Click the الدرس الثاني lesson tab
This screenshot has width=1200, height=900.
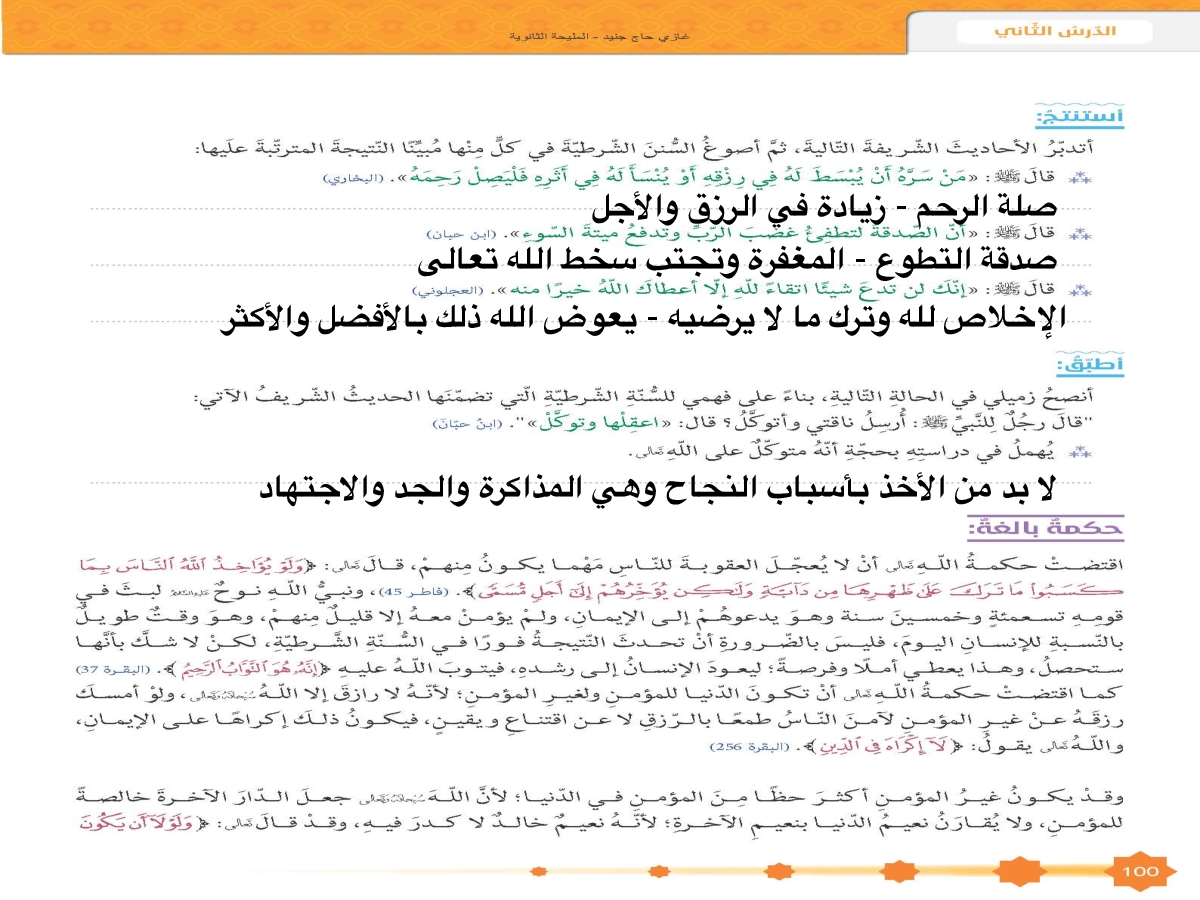tap(1054, 32)
